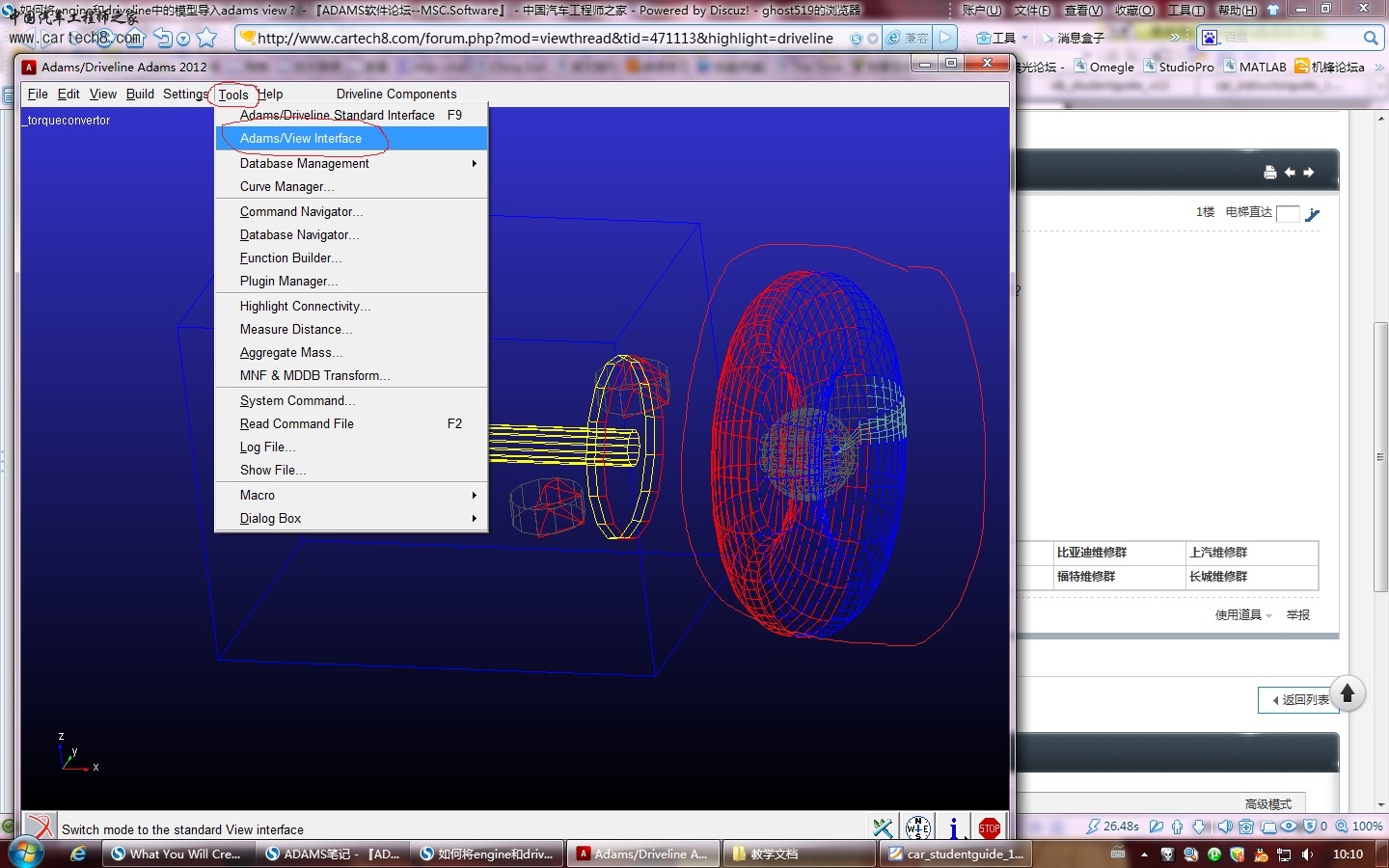Image resolution: width=1389 pixels, height=868 pixels.
Task: Open the Driveline Components menu
Action: point(396,95)
